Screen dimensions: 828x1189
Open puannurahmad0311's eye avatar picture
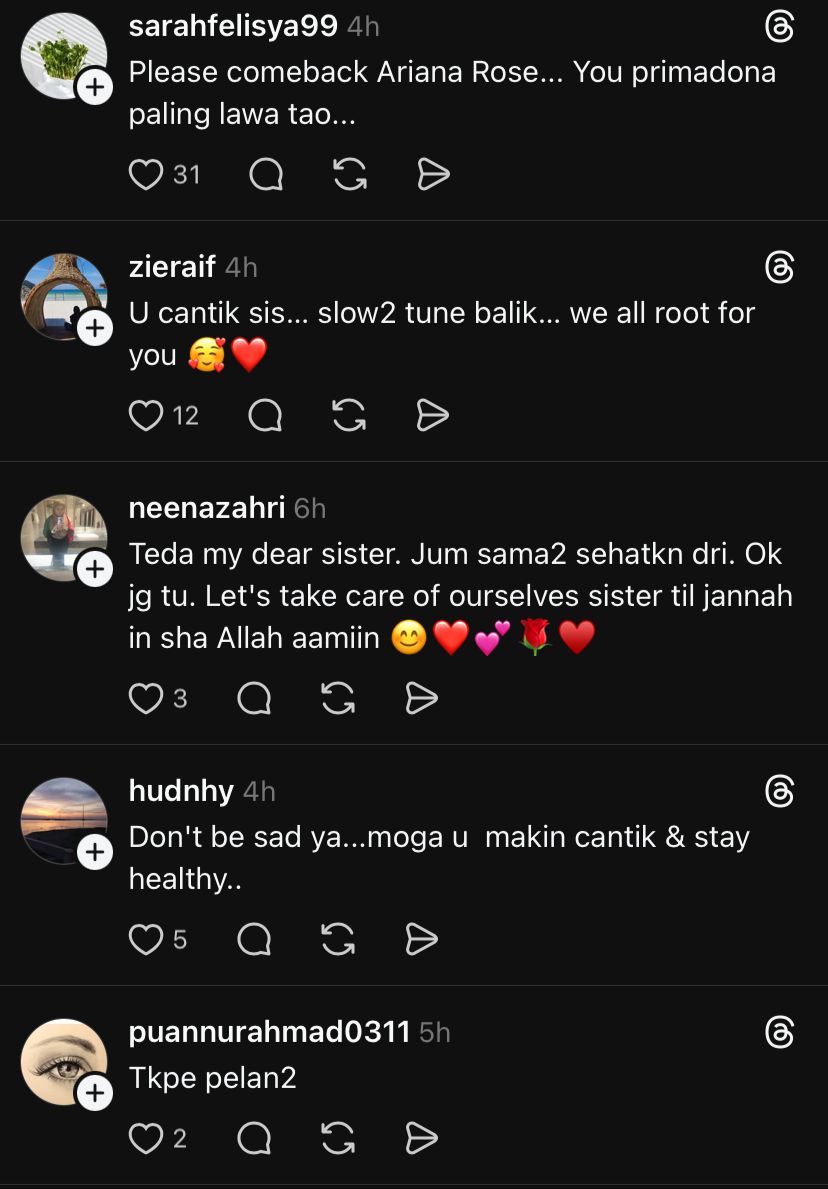[x=62, y=1060]
